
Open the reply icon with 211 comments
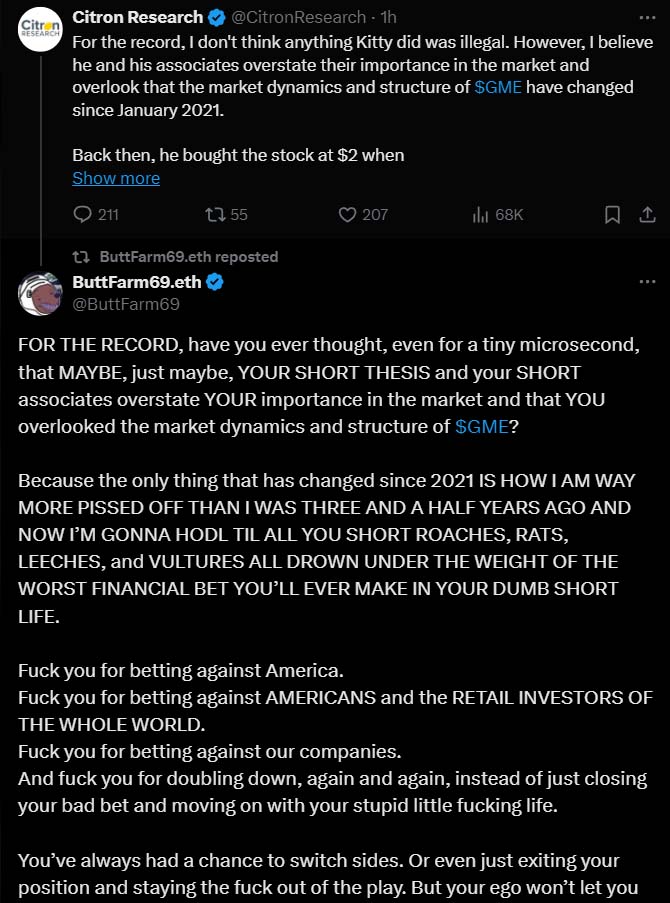83,215
